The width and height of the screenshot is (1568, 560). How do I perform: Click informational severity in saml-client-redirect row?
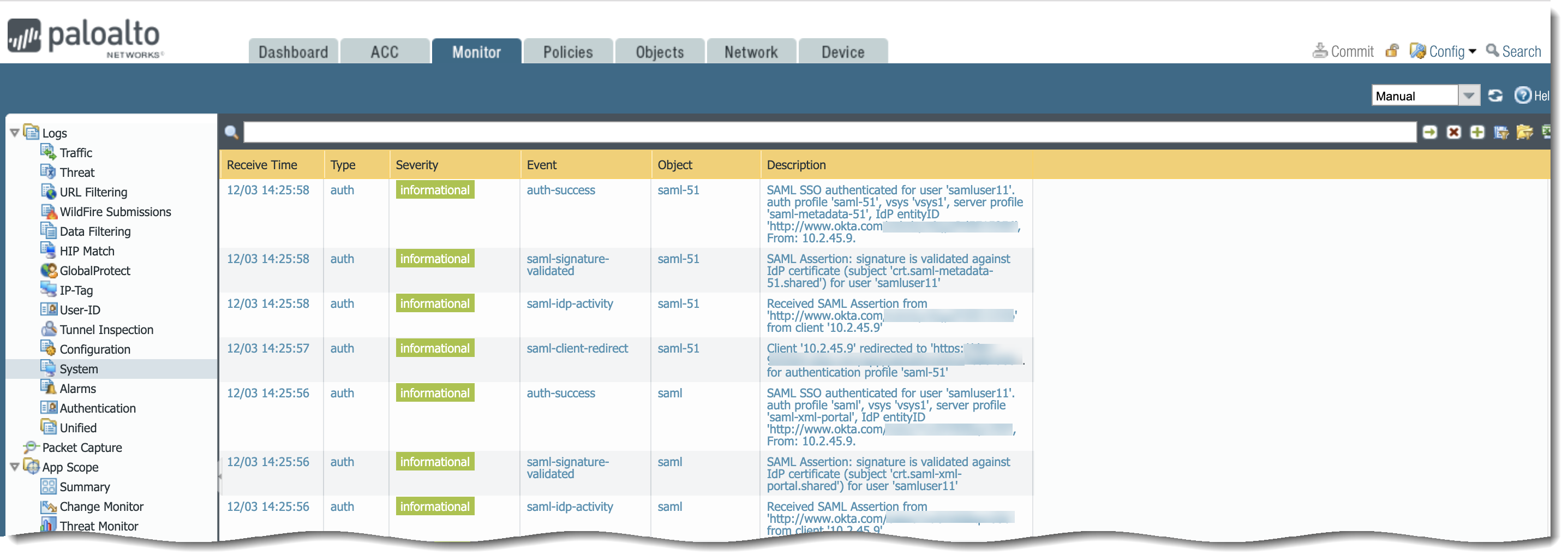[435, 349]
